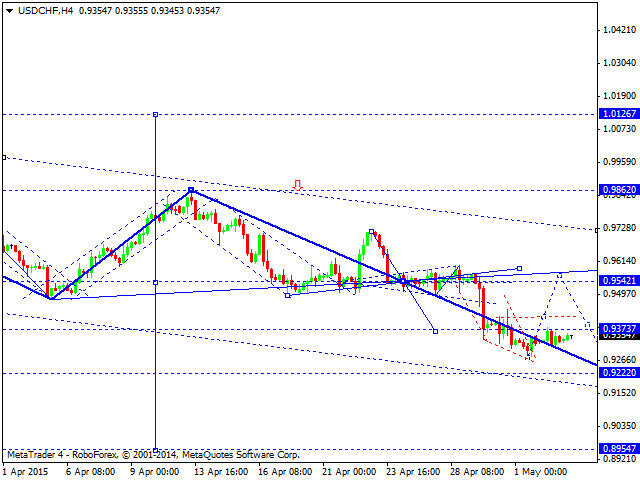The image size is (640, 480).
Task: Select the vertical line's middle handle at 0.95421
Action: [x=156, y=282]
